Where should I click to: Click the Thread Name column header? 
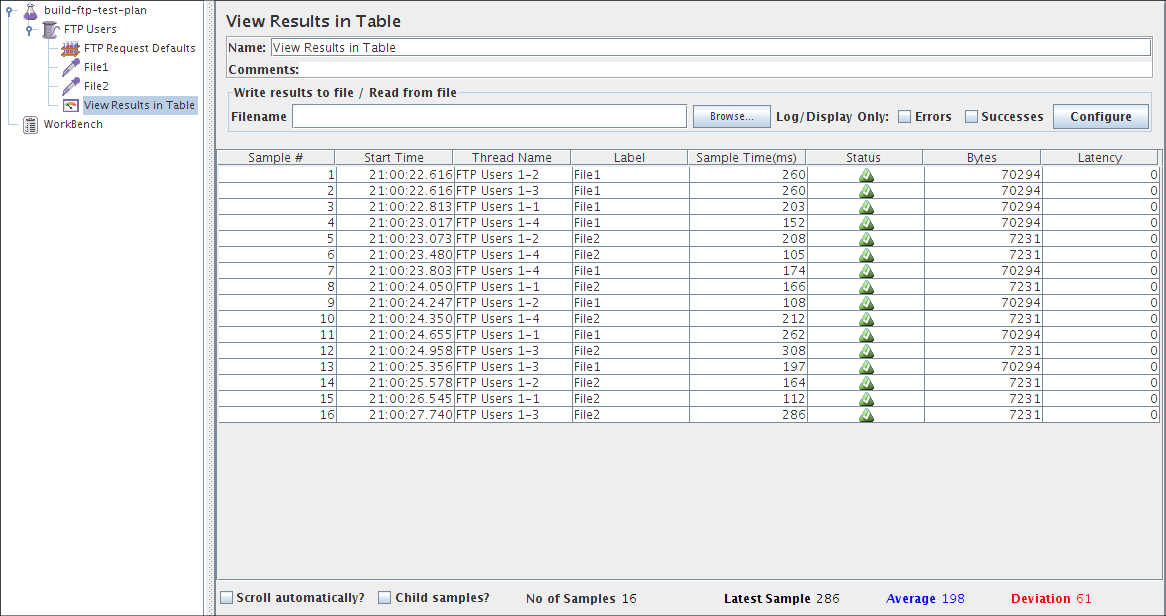coord(512,158)
